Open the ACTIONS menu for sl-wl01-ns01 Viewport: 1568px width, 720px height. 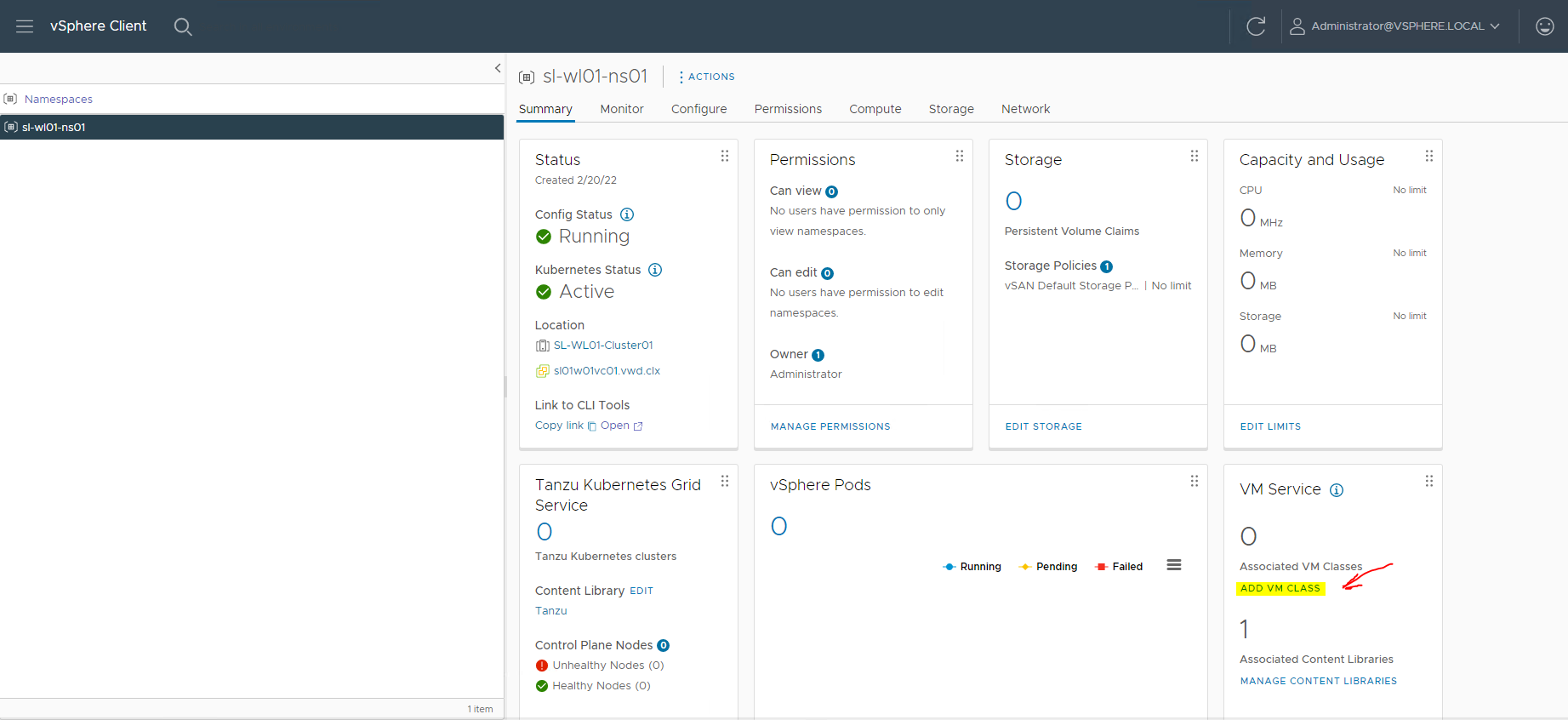click(x=706, y=77)
